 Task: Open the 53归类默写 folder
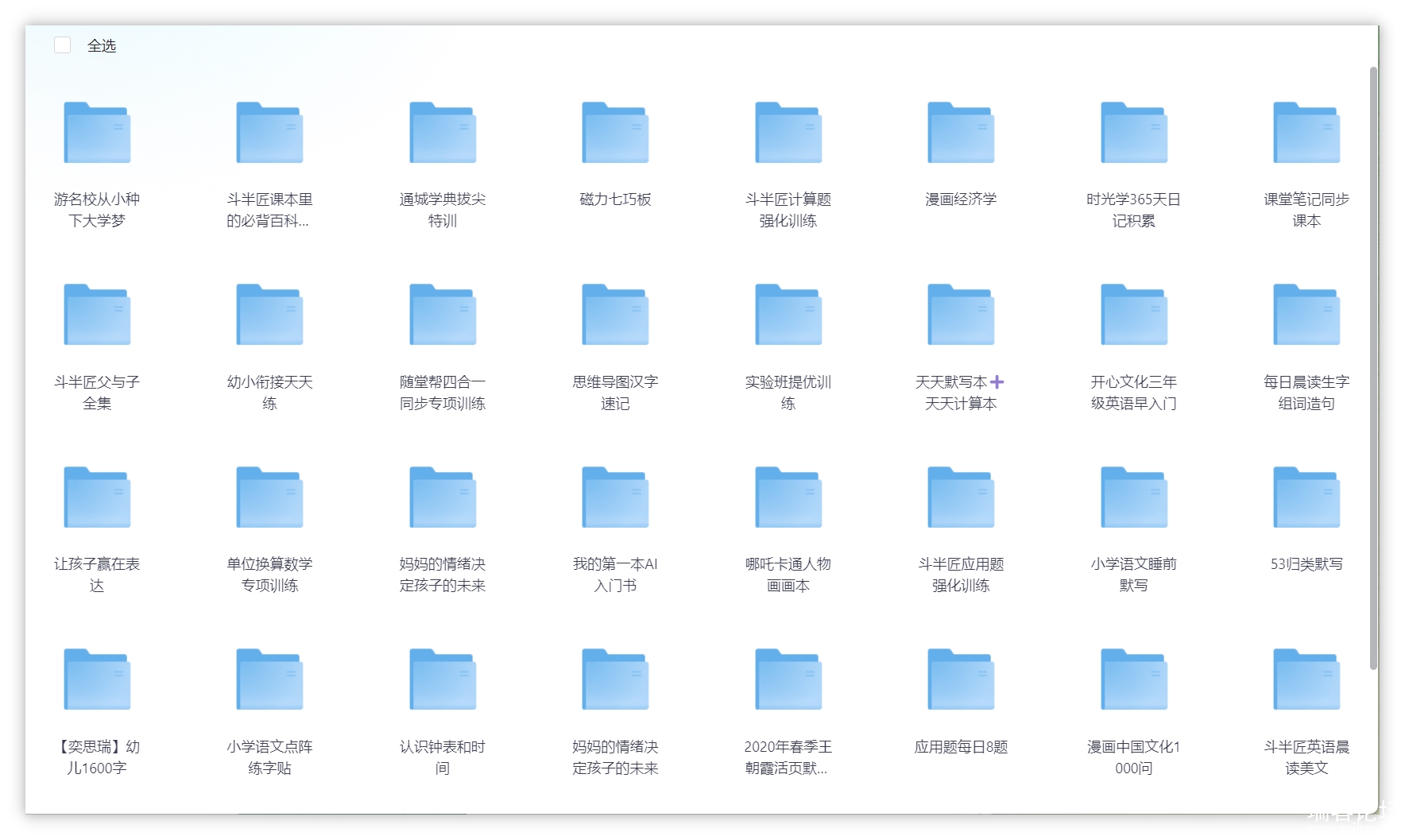coord(1306,497)
